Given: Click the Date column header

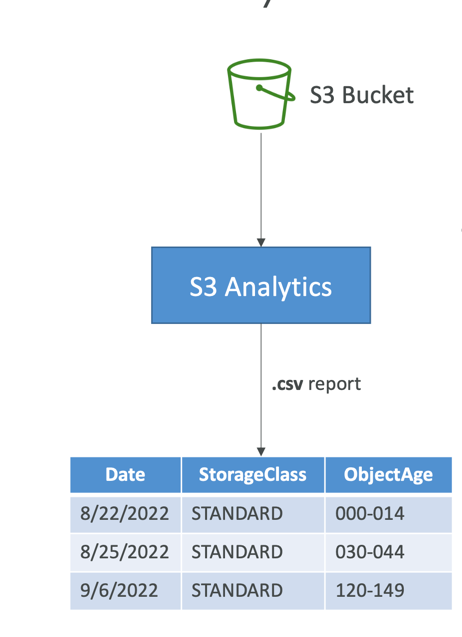Looking at the screenshot, I should pos(126,474).
